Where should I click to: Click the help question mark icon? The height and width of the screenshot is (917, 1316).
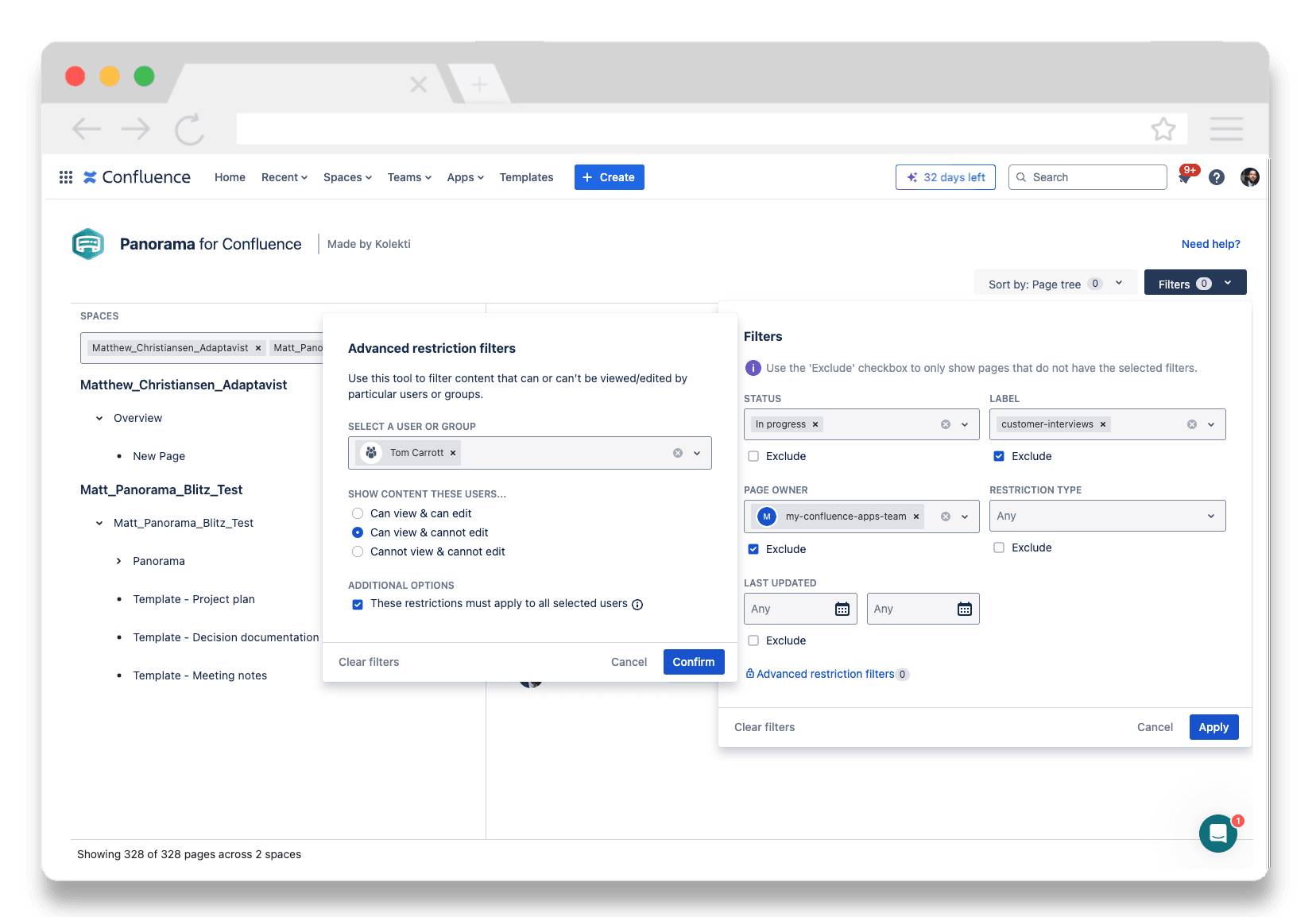1216,177
